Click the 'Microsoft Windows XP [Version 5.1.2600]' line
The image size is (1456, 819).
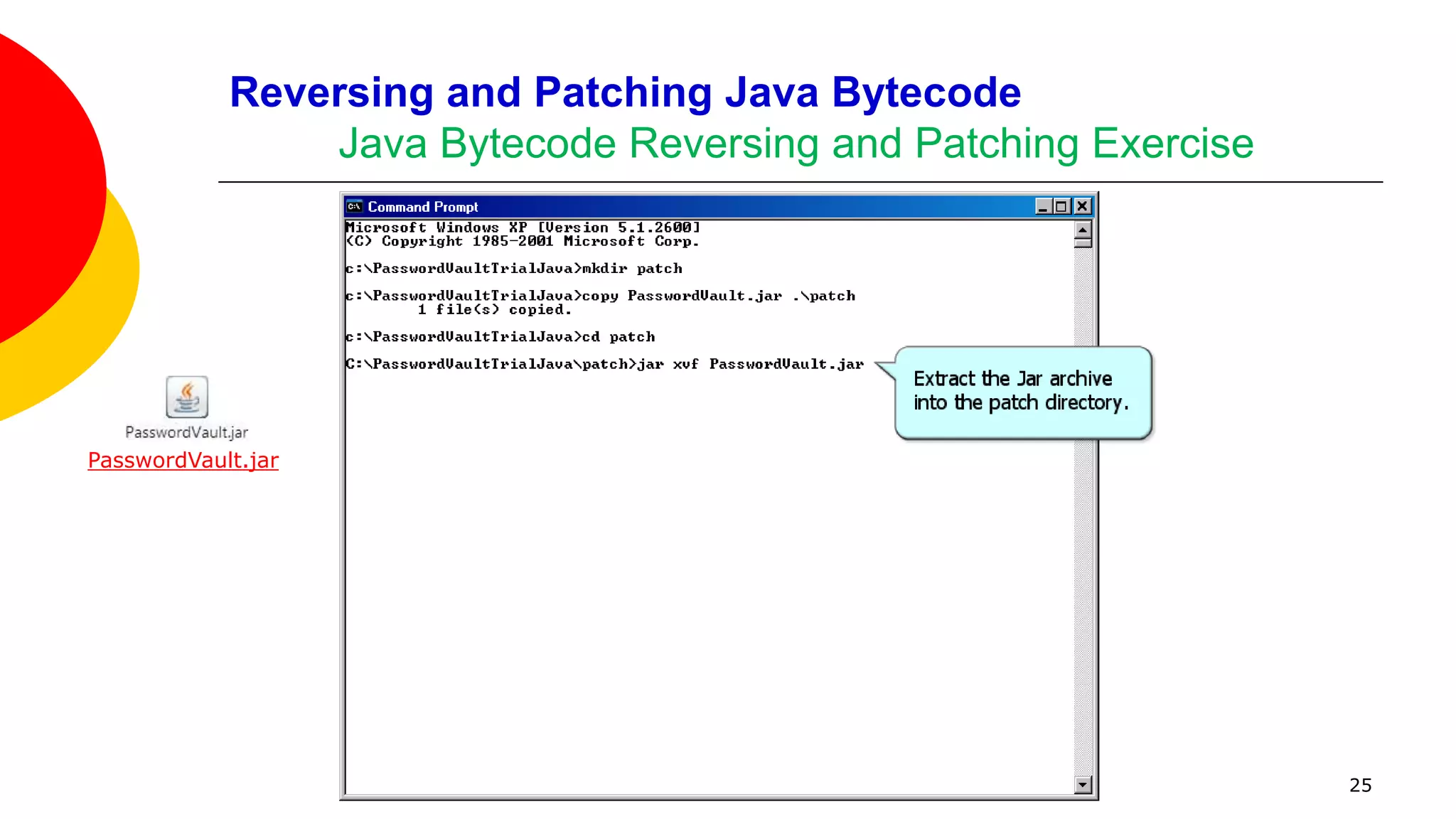(523, 227)
